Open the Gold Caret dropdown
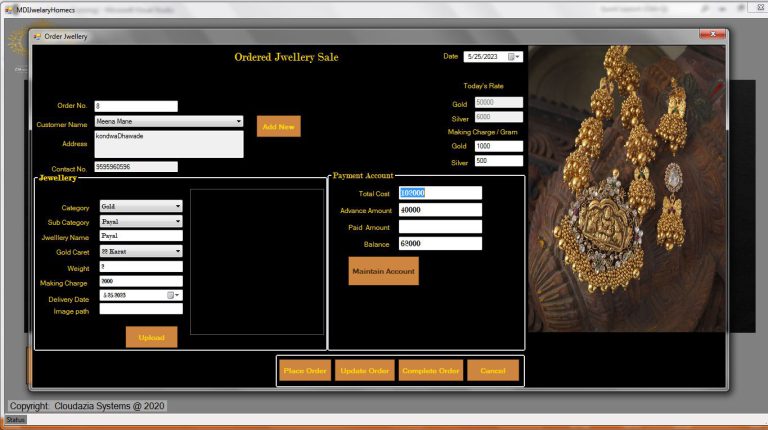Image resolution: width=768 pixels, height=430 pixels. click(x=178, y=252)
